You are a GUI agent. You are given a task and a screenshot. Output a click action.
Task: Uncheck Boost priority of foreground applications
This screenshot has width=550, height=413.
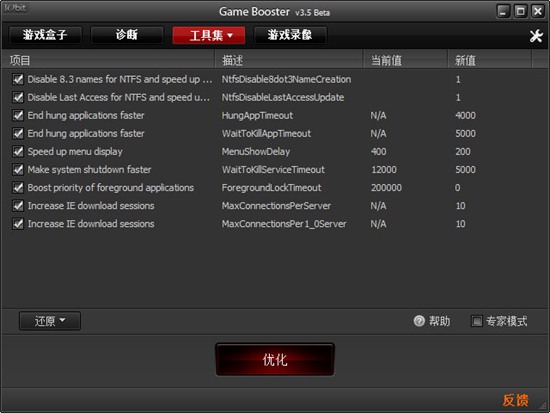18,188
